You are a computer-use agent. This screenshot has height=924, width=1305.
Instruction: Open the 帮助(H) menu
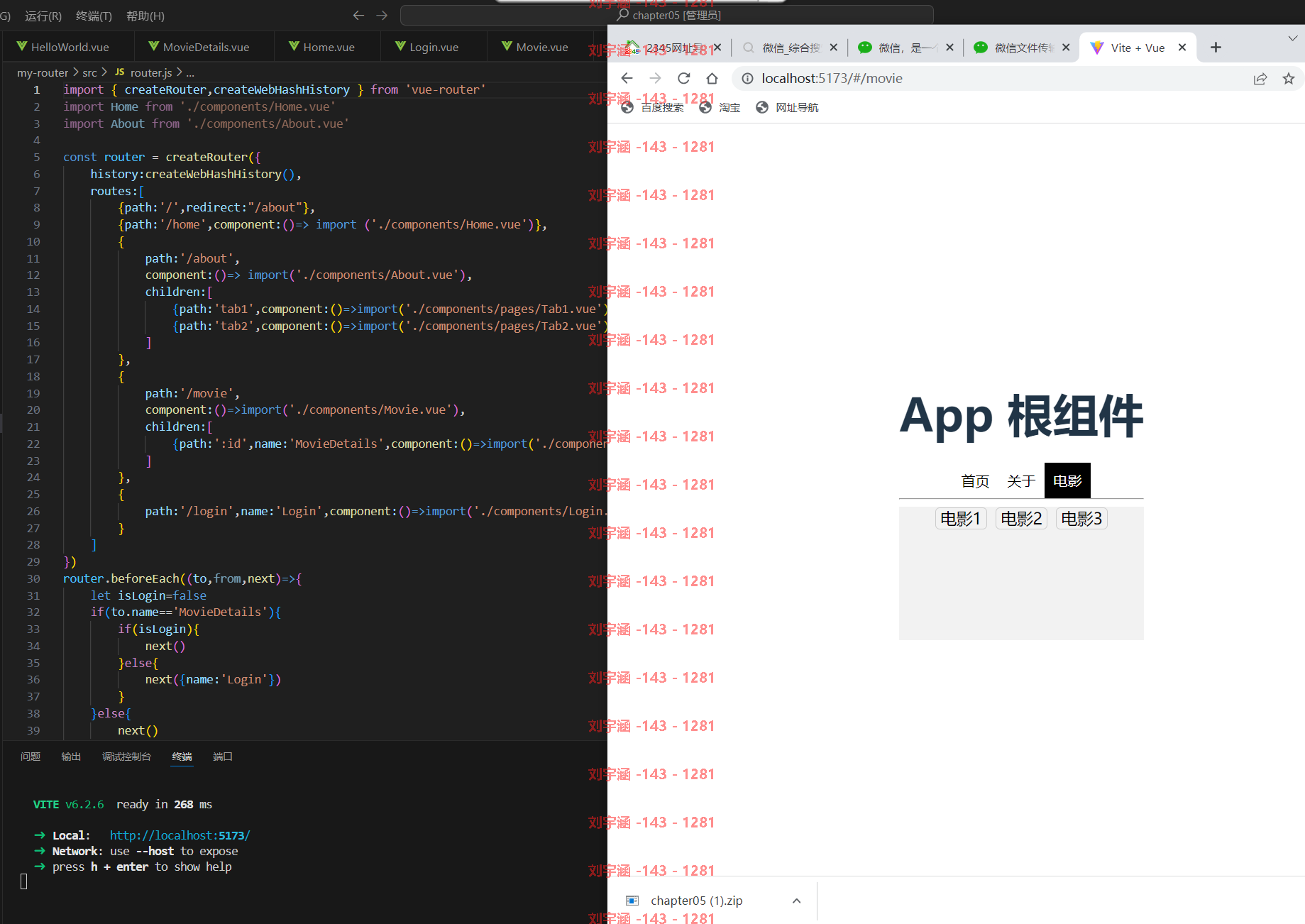[x=145, y=16]
